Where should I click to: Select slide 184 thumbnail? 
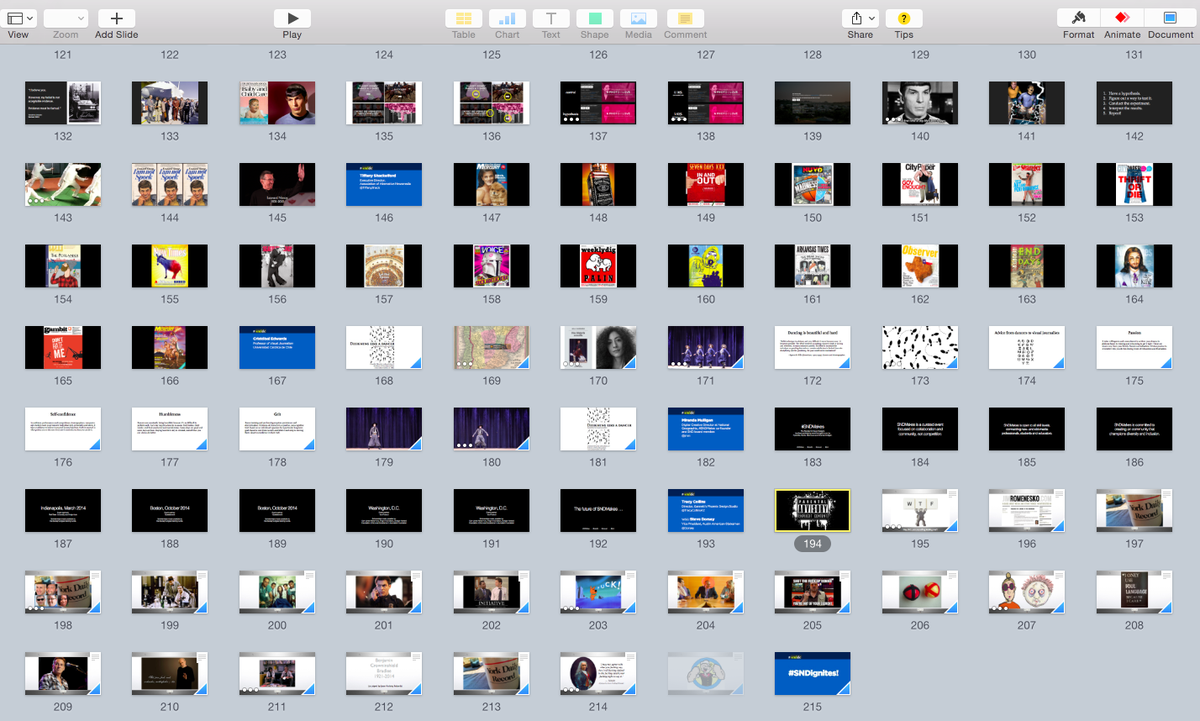(920, 429)
